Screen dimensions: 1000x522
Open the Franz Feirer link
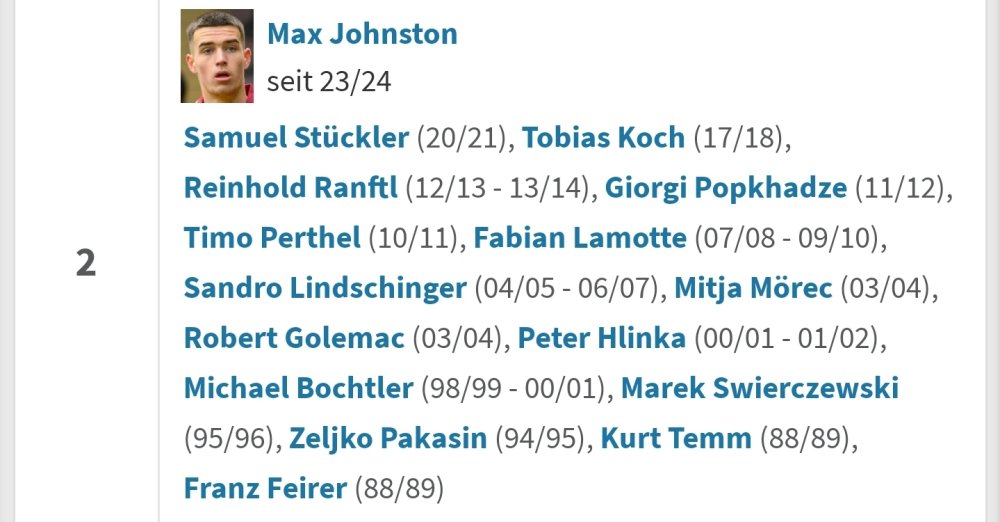(x=265, y=489)
